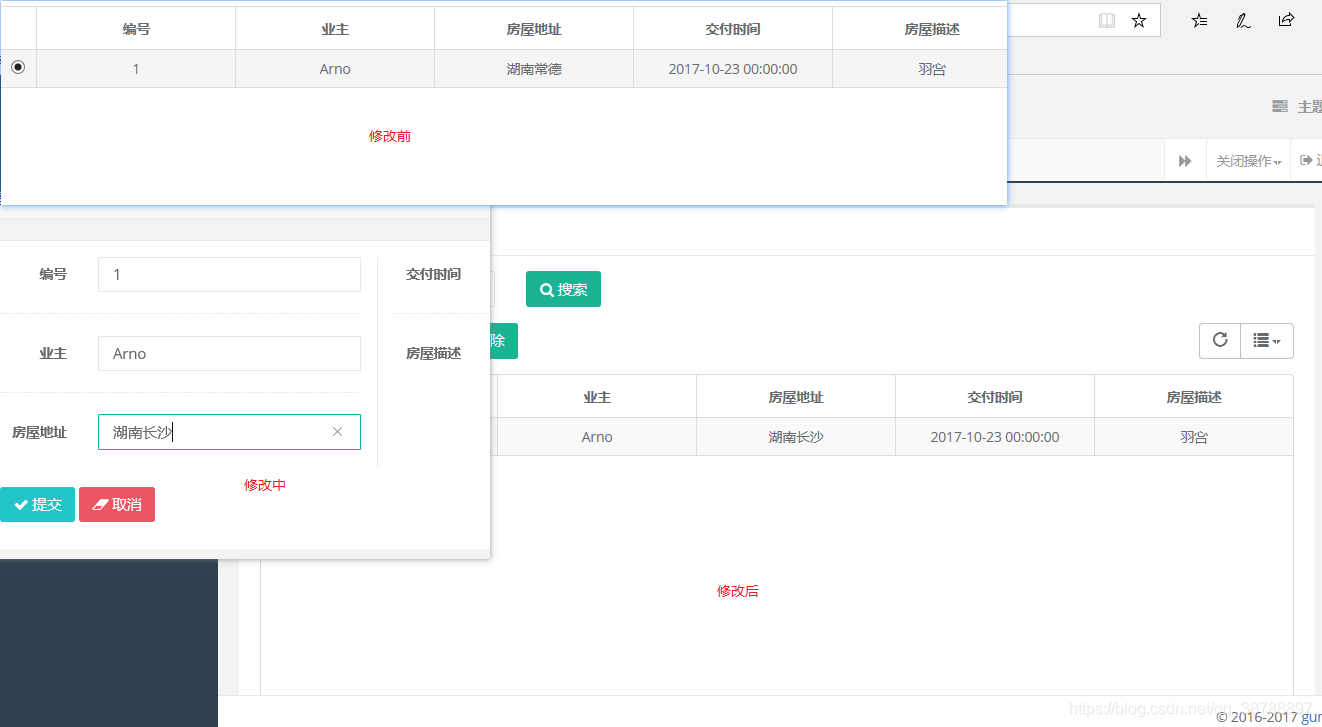
Task: Click the 取消 cancel button
Action: point(117,505)
